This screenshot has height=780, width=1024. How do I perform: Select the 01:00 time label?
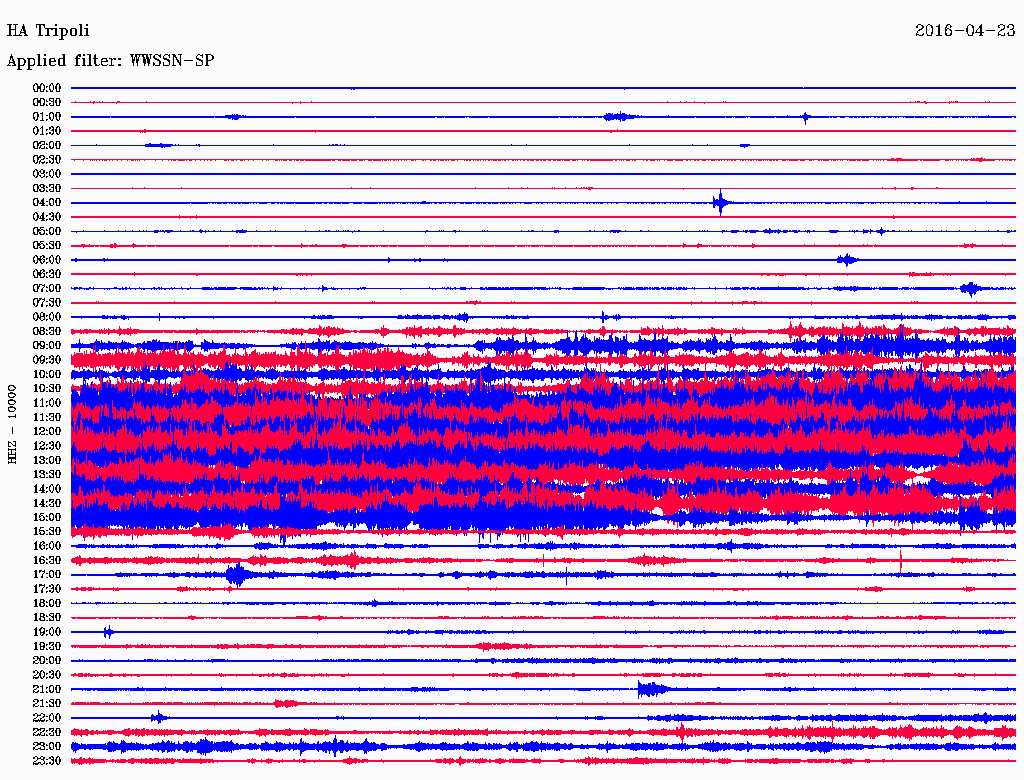point(47,116)
